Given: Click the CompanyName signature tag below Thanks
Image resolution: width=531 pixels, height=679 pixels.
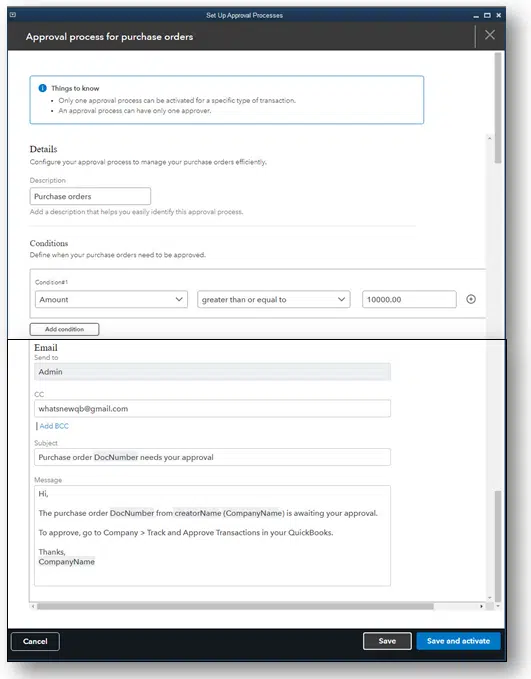Looking at the screenshot, I should pos(66,562).
